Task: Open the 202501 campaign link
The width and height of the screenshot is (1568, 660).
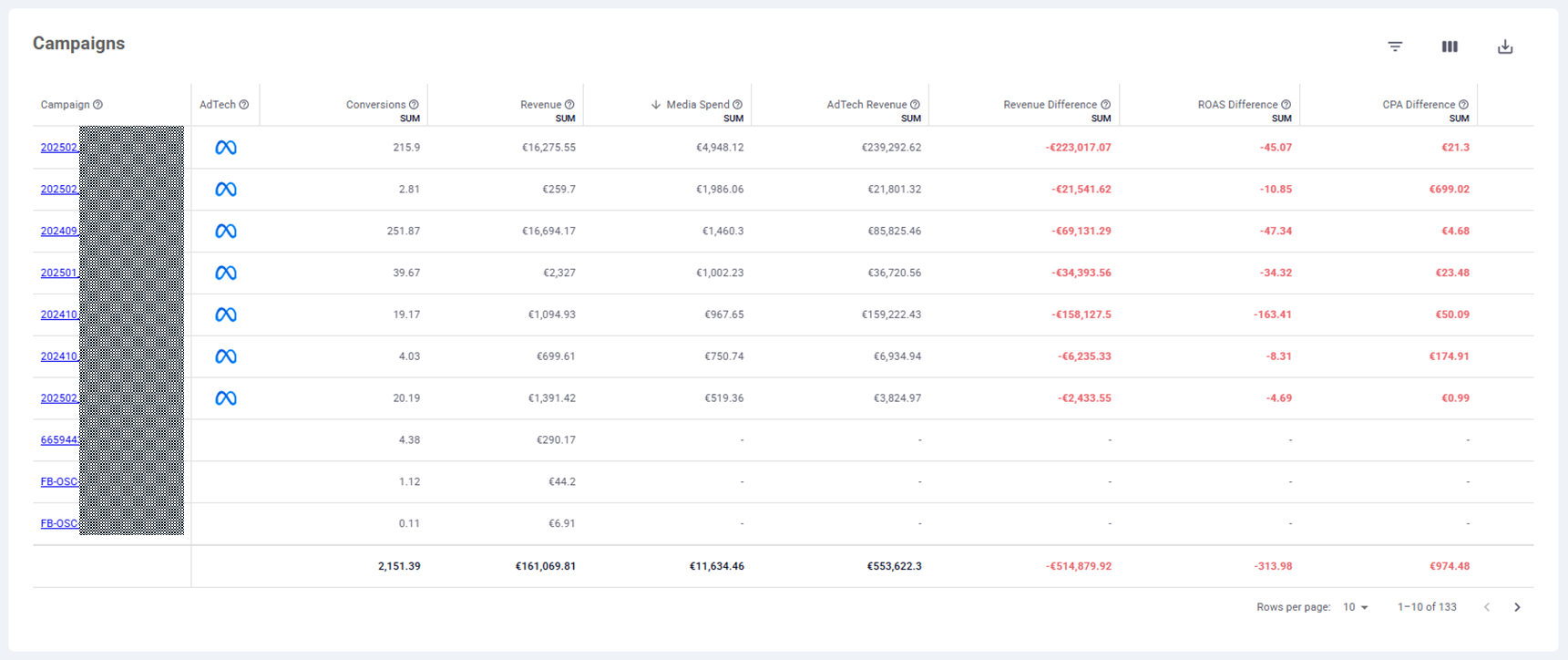Action: point(60,273)
